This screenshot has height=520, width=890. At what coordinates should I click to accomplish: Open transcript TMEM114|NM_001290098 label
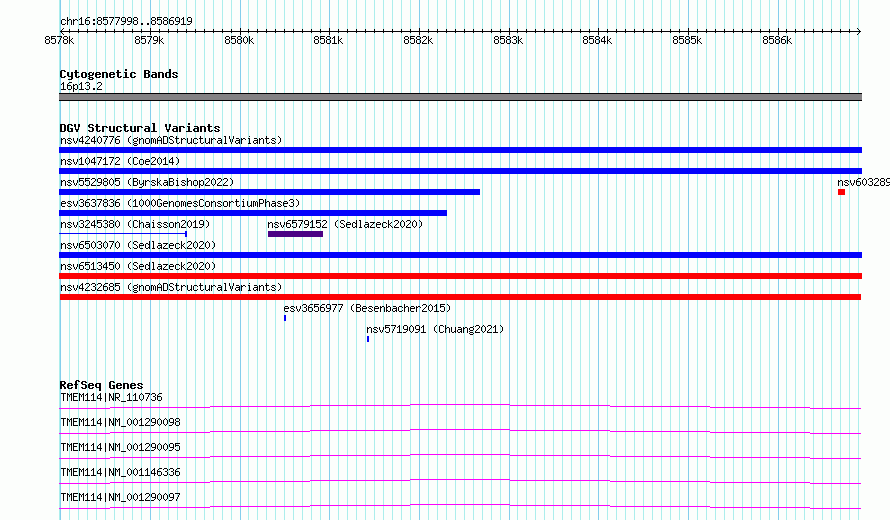coord(120,422)
